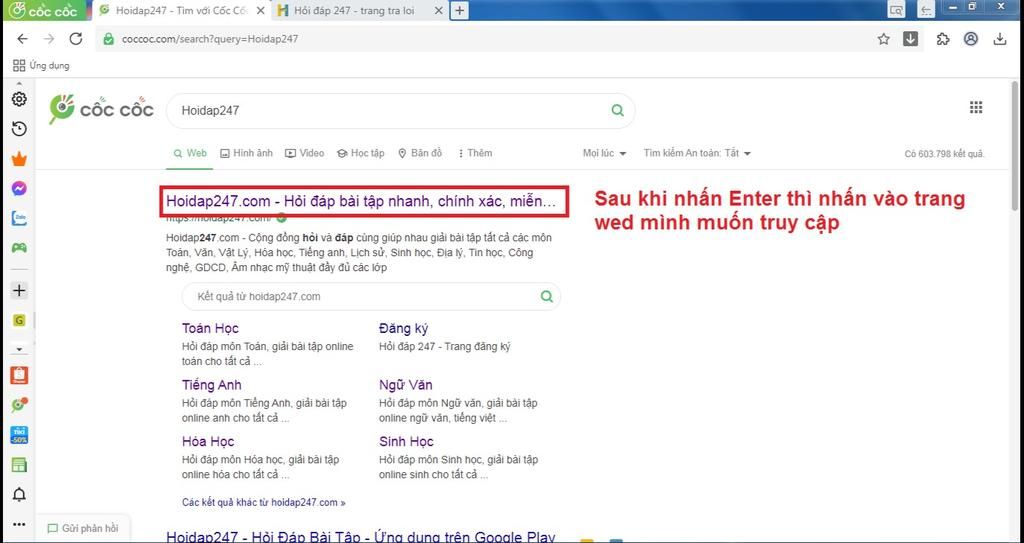Viewport: 1024px width, 543px height.
Task: Open the Hoidap247.com main result link
Action: pos(361,201)
